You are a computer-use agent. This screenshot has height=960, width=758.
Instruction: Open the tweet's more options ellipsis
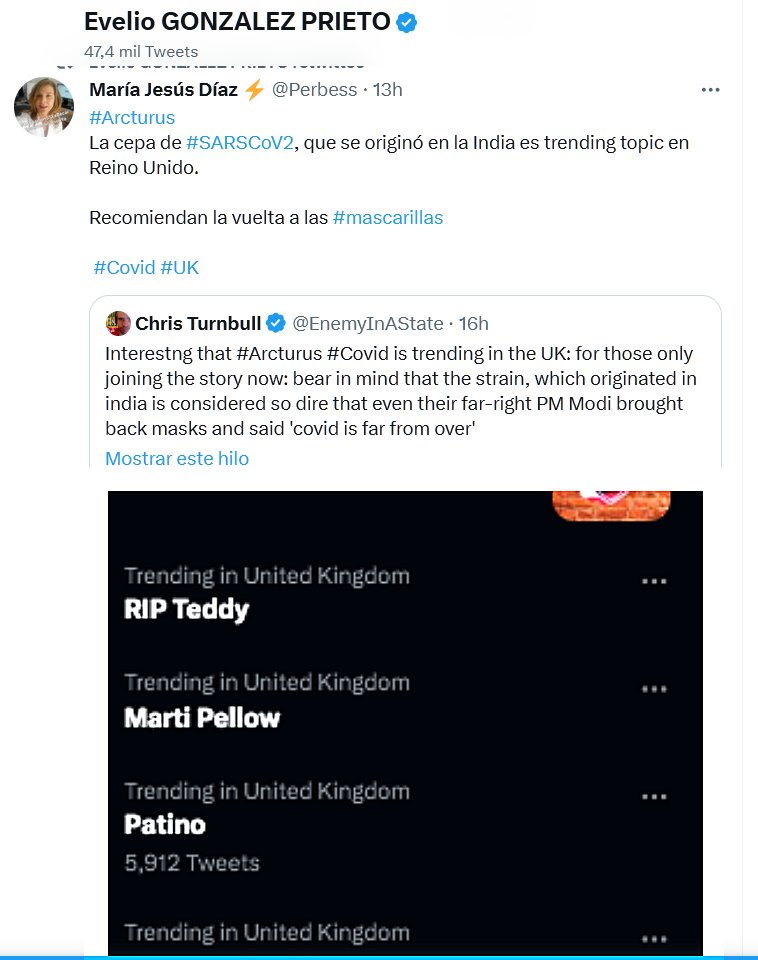pos(710,90)
